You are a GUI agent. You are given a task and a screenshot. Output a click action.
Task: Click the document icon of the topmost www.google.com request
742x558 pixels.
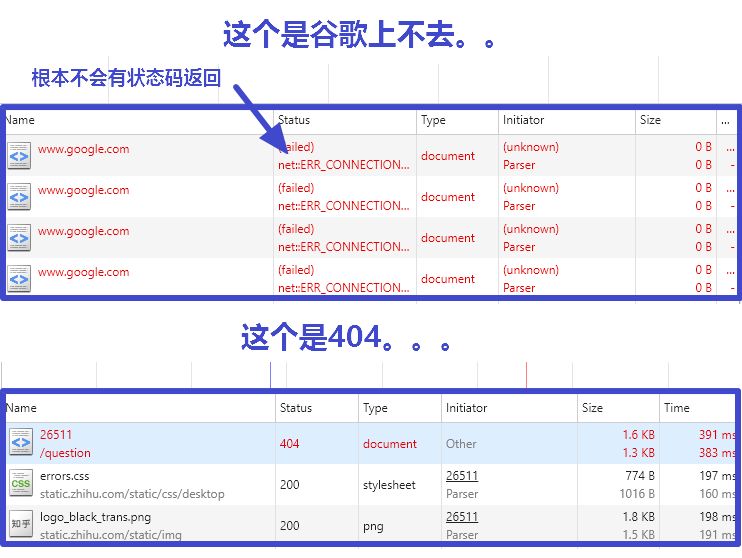point(19,156)
